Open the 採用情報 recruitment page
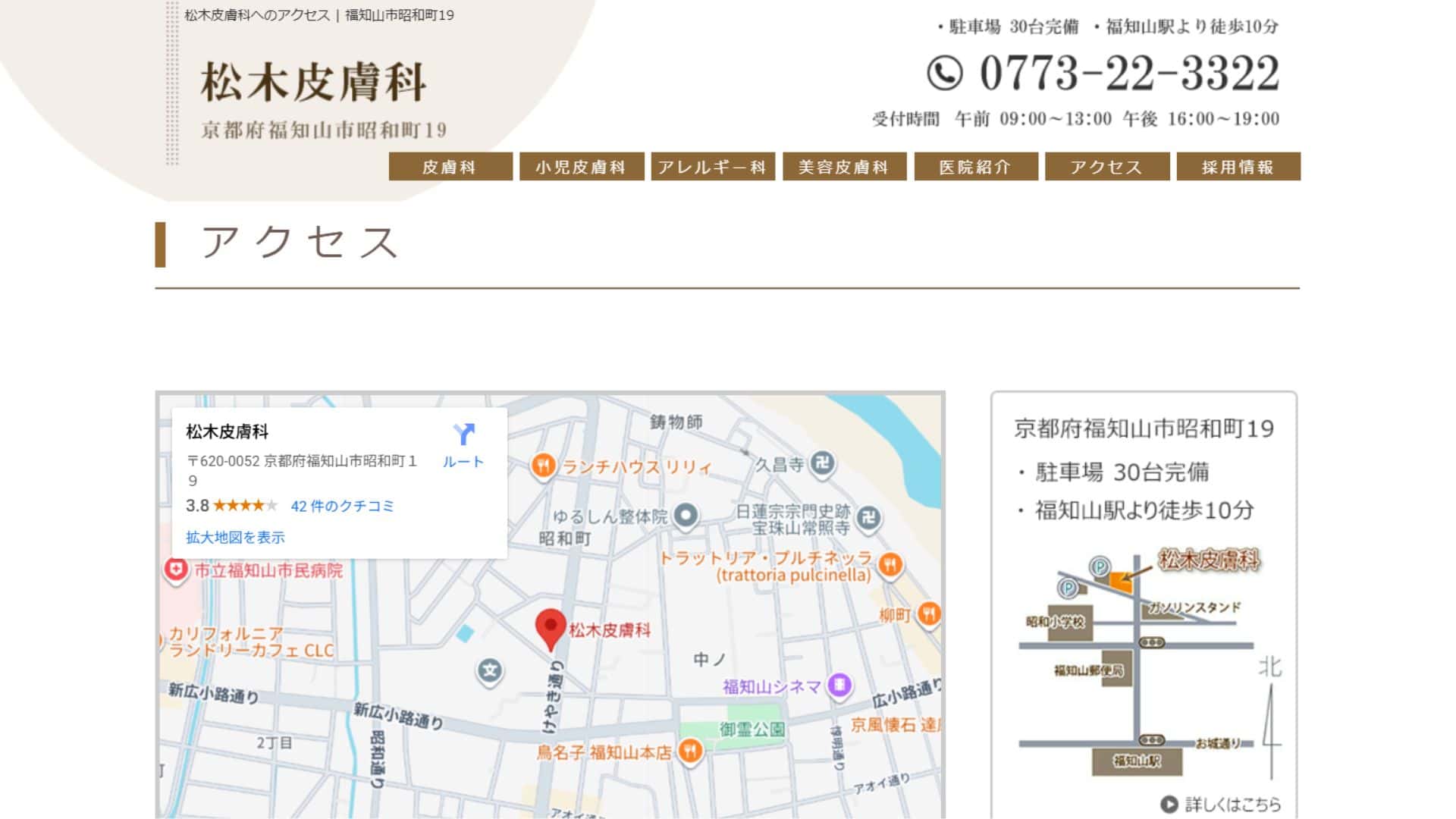The width and height of the screenshot is (1456, 819). (x=1238, y=167)
